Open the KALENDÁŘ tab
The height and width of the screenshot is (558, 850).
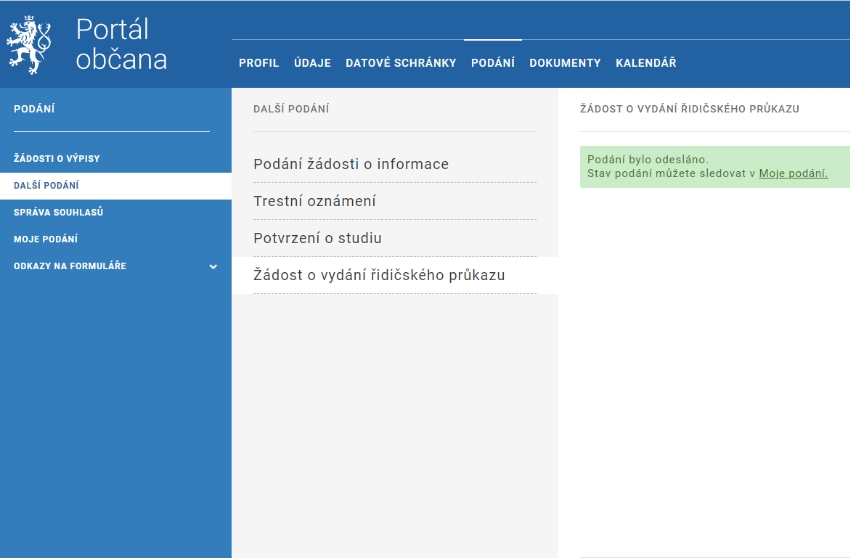click(x=646, y=63)
